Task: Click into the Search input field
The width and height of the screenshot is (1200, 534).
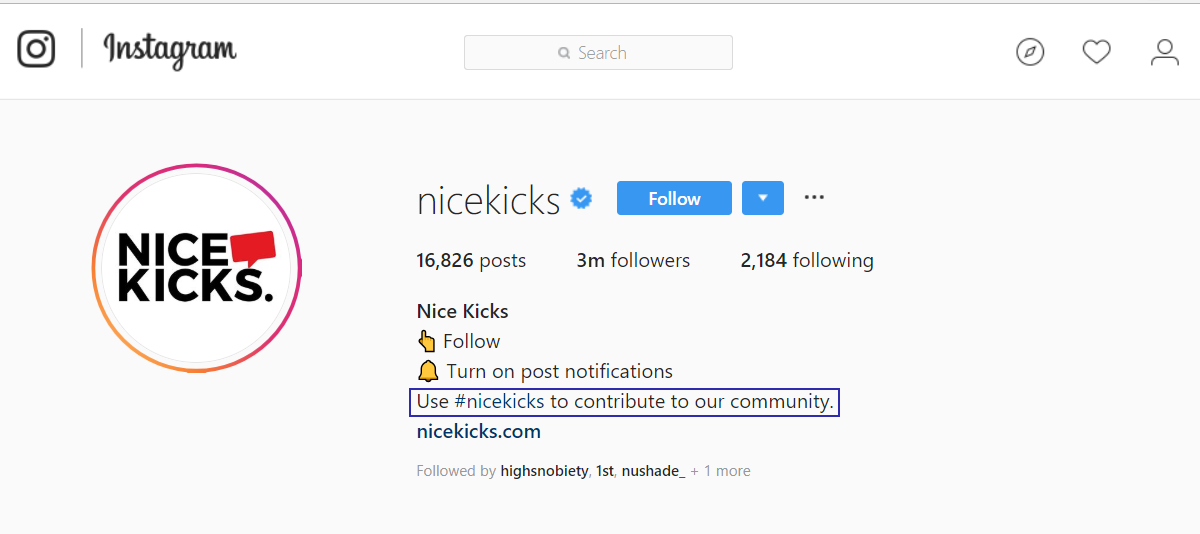Action: [598, 53]
